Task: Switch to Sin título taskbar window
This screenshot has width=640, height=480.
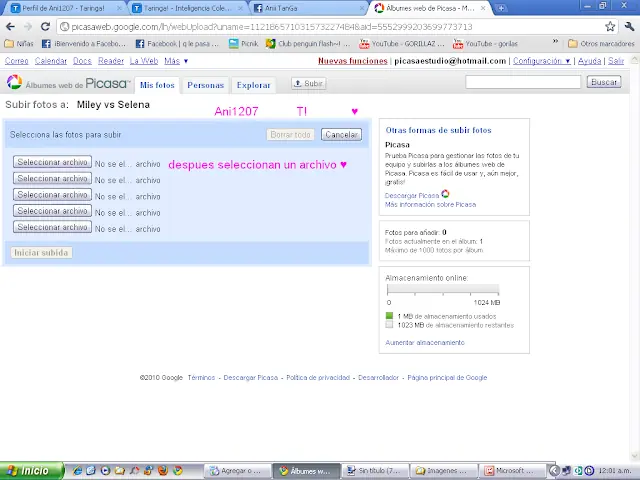Action: (x=376, y=471)
